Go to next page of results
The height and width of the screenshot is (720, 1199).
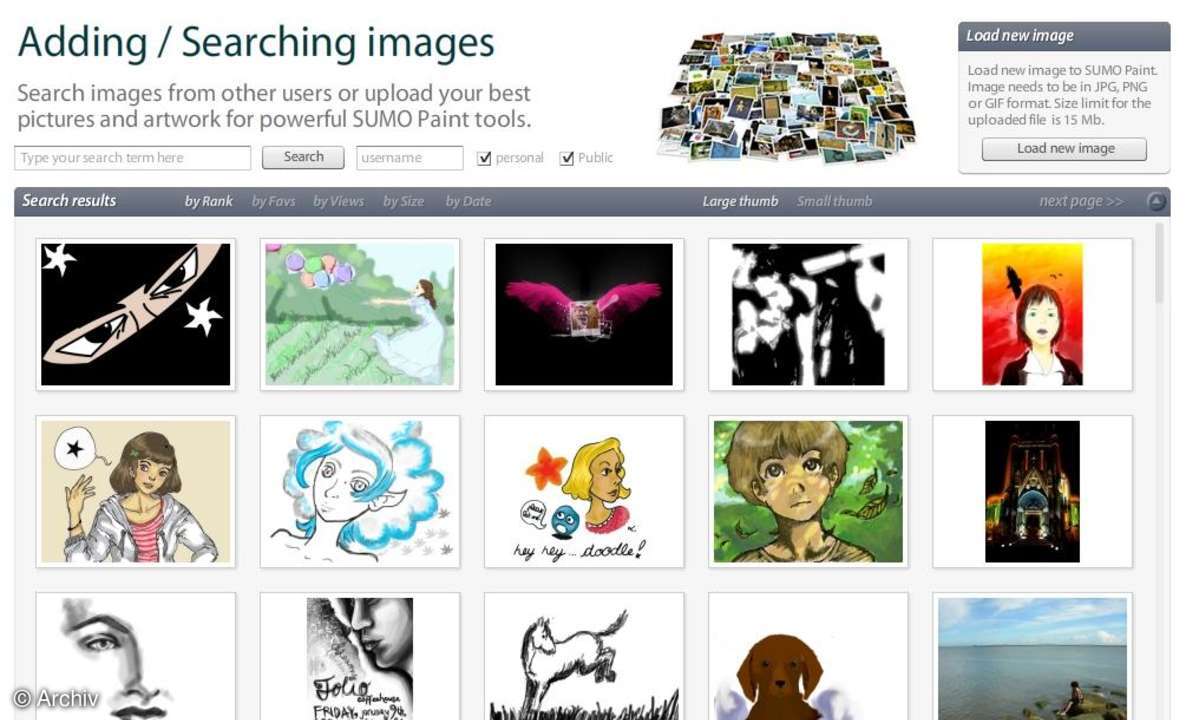1081,201
